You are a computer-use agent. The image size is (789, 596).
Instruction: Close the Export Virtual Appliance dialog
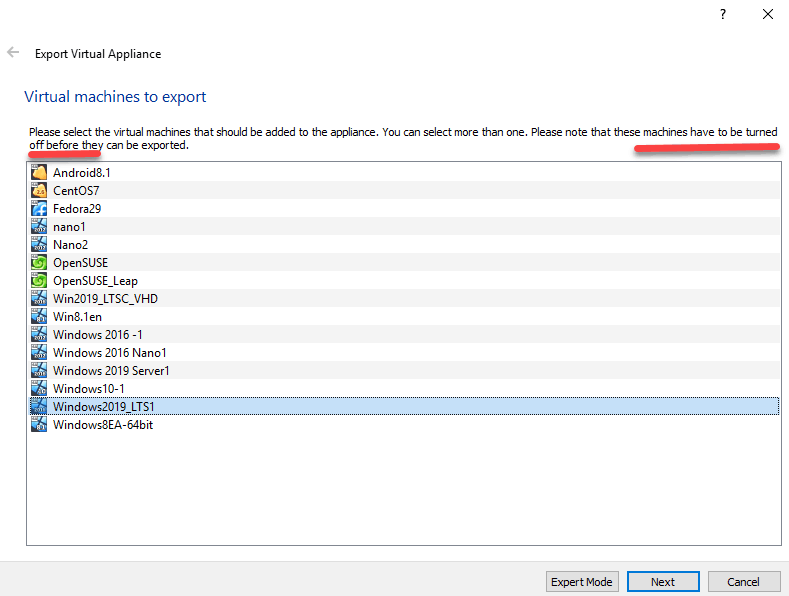tap(768, 14)
